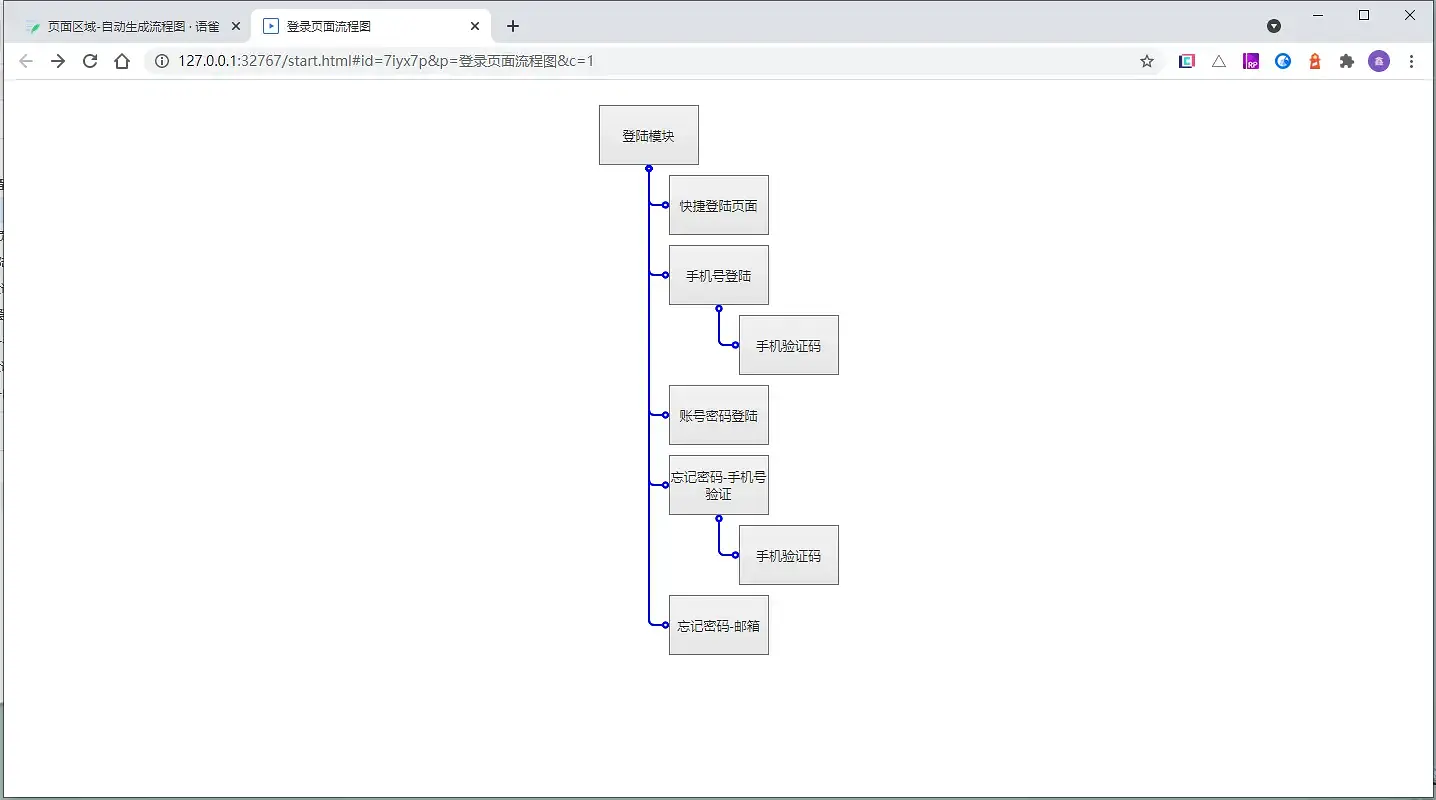
Task: Click the 忘记密码-邮箱 node
Action: tap(718, 625)
